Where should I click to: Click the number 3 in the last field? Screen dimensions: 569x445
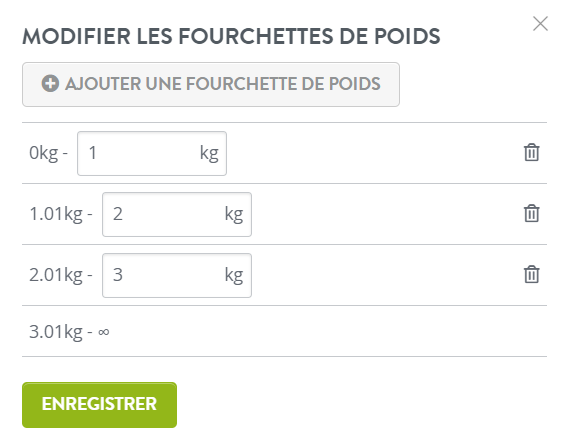pos(118,275)
